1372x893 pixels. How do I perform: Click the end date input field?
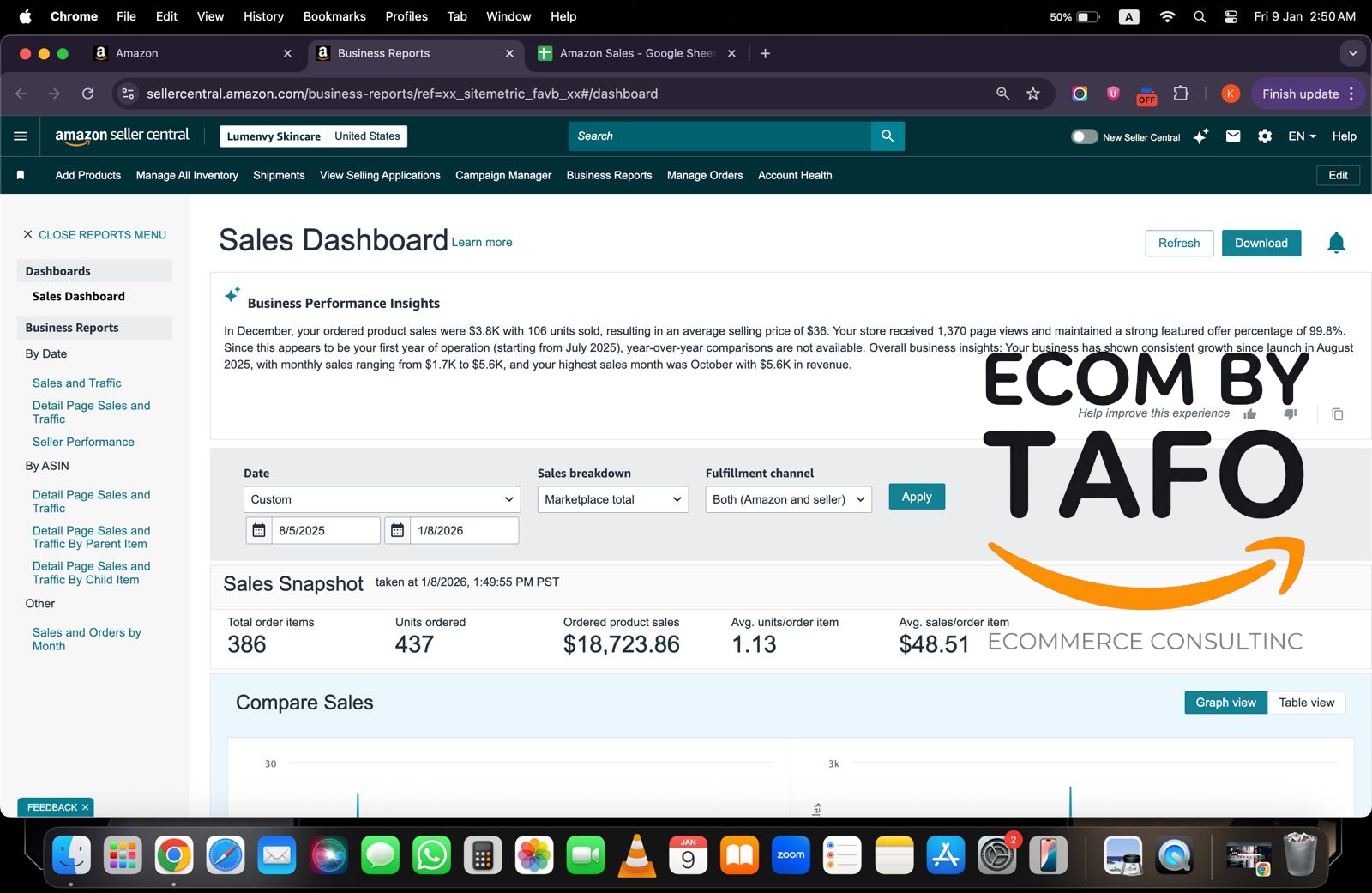coord(463,531)
